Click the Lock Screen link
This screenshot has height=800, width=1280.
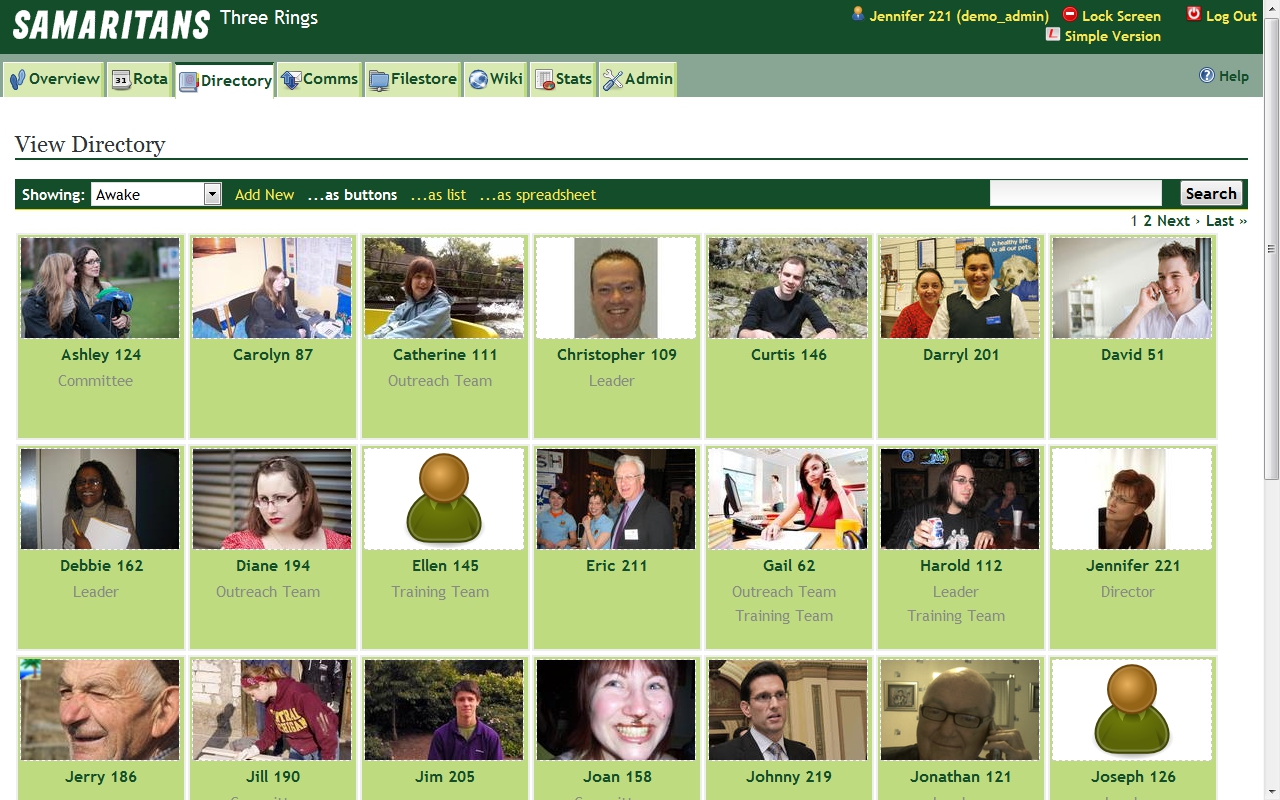coord(1121,16)
